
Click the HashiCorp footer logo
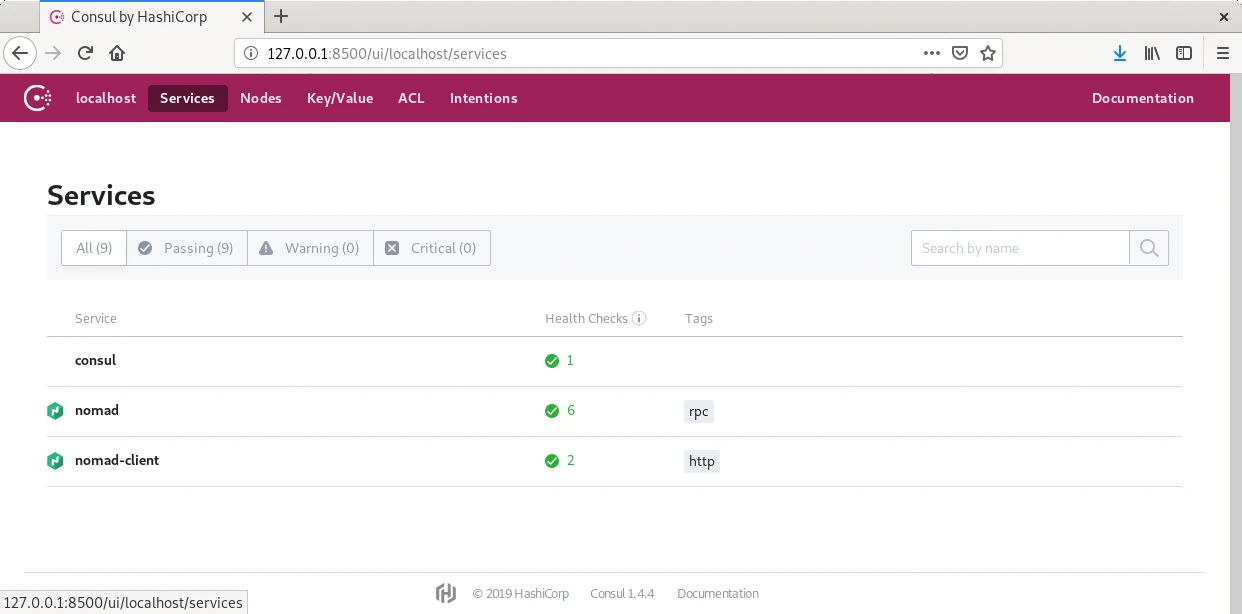tap(446, 593)
